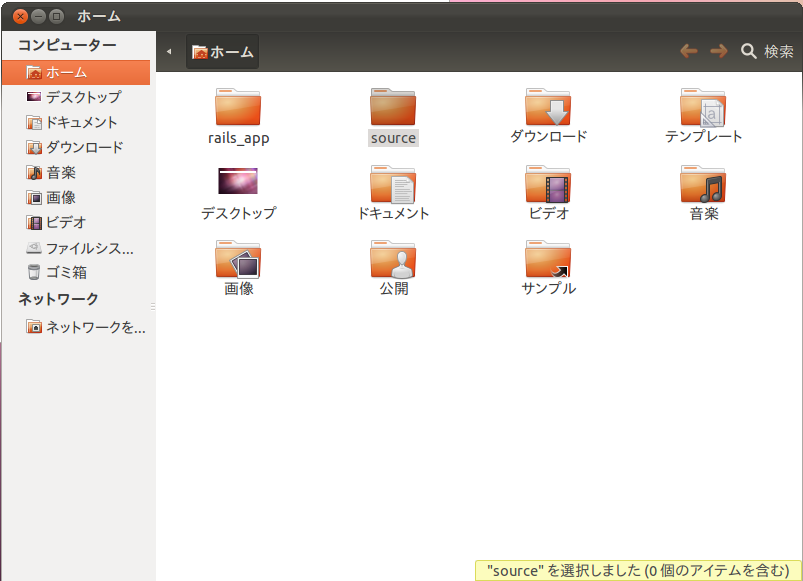Viewport: 803px width, 581px height.
Task: Open the 音楽 folder icon in file view
Action: coord(703,184)
